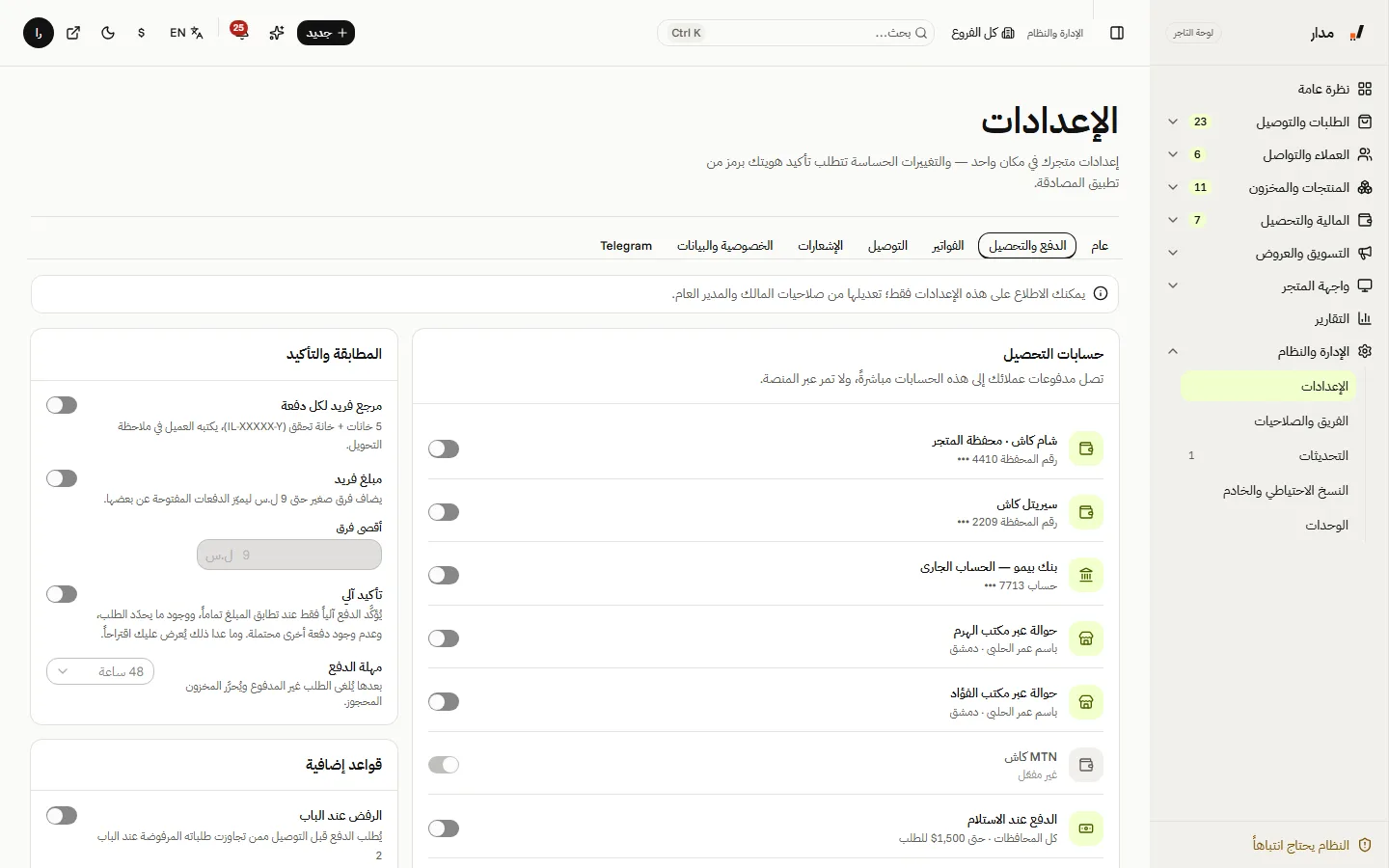
Task: Open the AI sparkle assistant icon
Action: point(277,33)
